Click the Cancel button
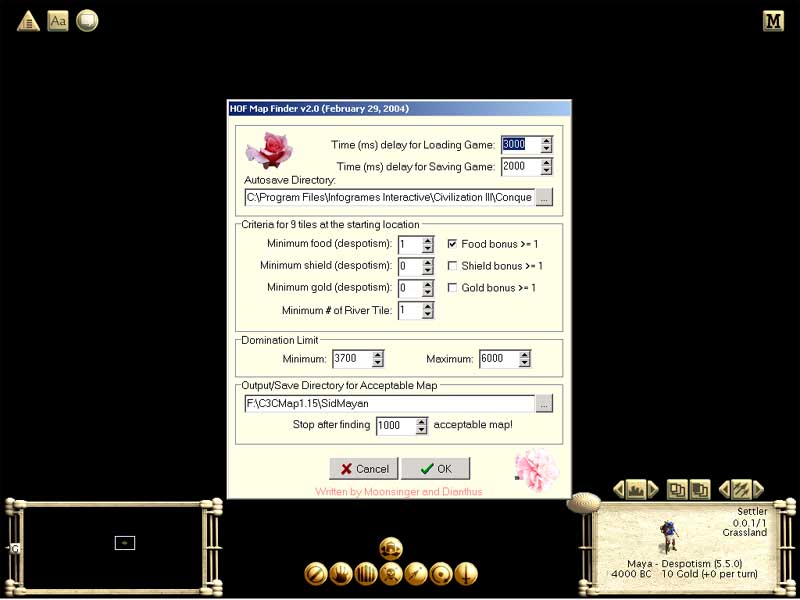The image size is (800, 600). coord(363,468)
